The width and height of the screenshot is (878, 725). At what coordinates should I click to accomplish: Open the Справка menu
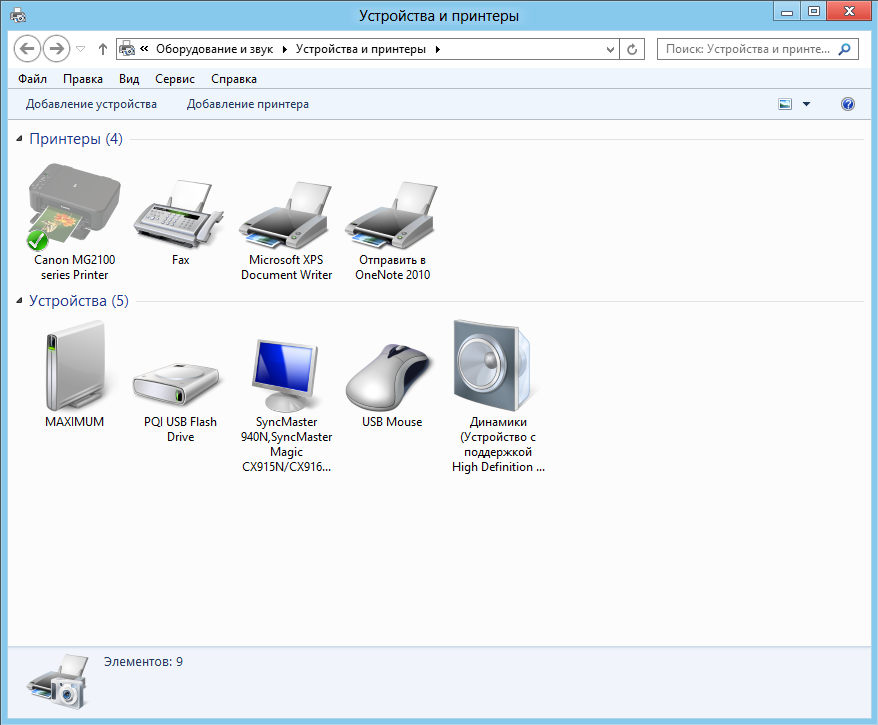234,79
